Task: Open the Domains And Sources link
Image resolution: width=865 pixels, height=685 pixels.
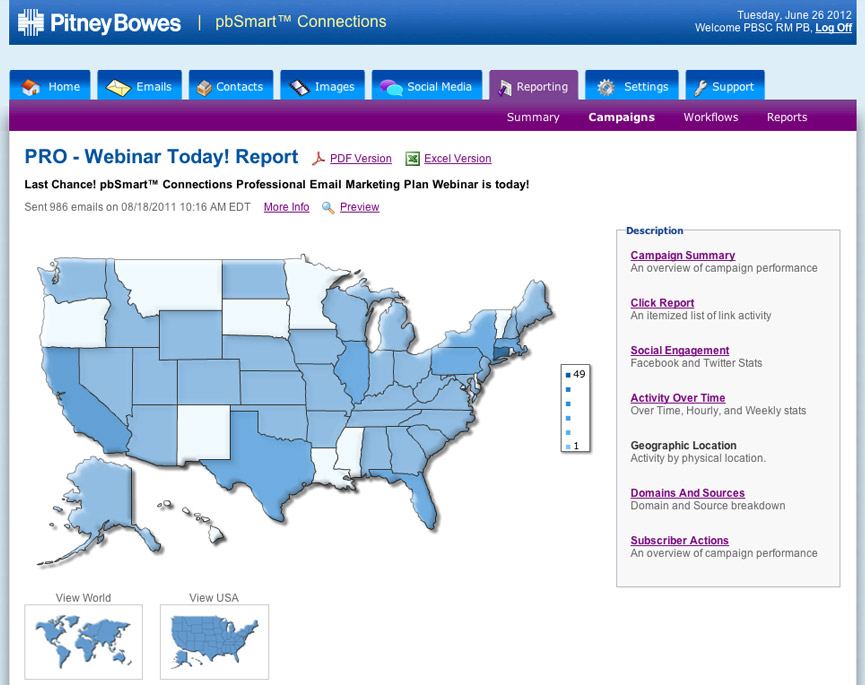Action: (x=687, y=493)
